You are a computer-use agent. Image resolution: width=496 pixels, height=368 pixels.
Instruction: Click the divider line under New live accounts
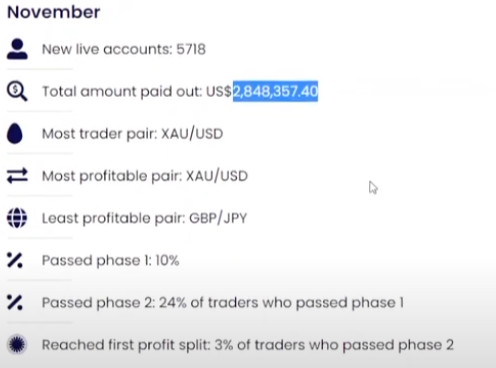40,69
